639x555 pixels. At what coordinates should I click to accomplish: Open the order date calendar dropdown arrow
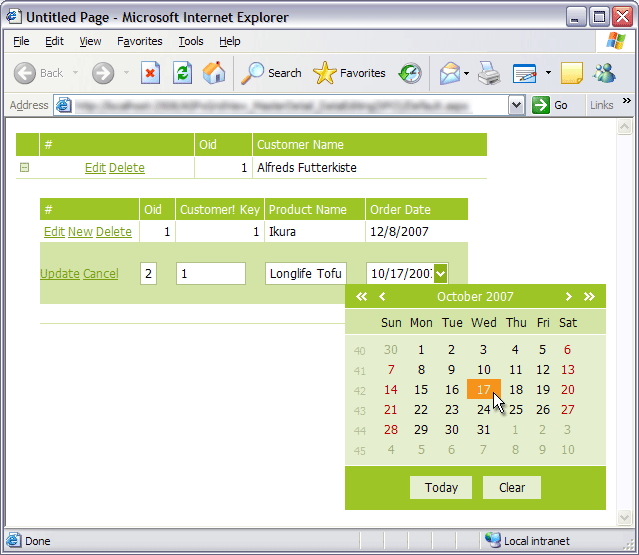click(441, 273)
